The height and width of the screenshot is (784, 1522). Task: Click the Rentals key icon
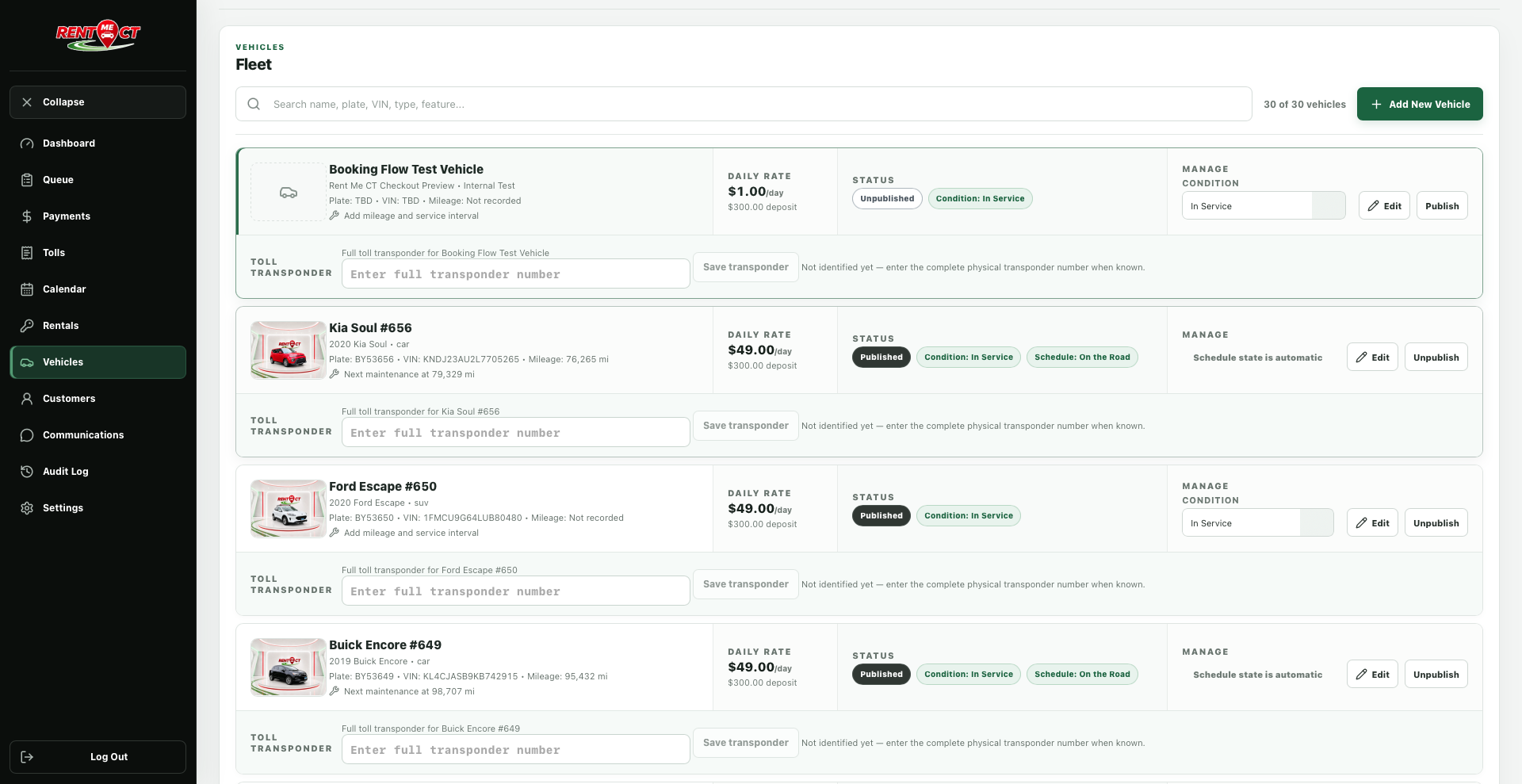pyautogui.click(x=27, y=326)
